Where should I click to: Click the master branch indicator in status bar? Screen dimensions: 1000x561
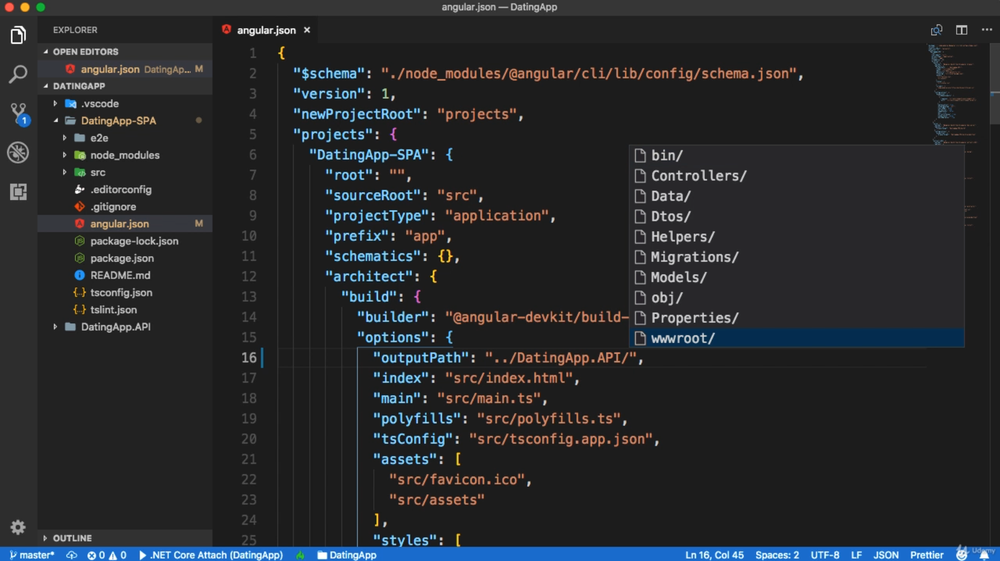click(x=32, y=555)
